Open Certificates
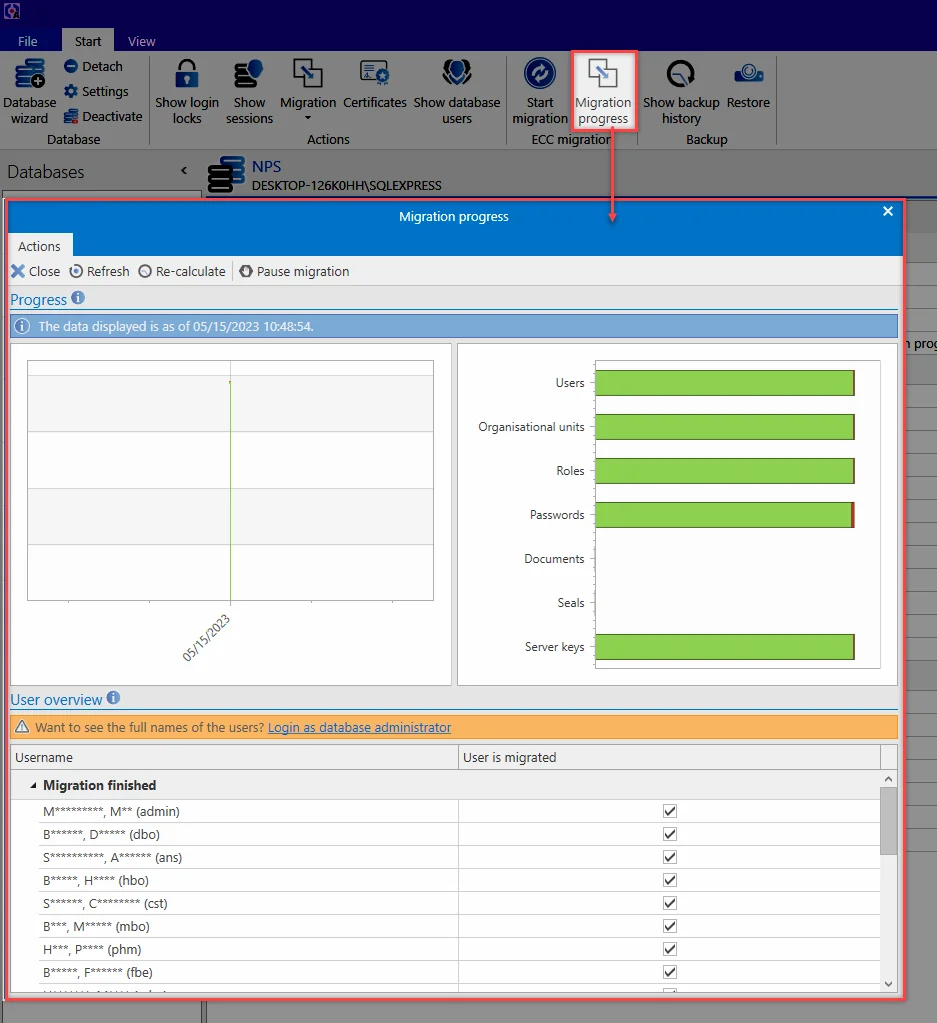Viewport: 937px width, 1023px height. tap(375, 84)
